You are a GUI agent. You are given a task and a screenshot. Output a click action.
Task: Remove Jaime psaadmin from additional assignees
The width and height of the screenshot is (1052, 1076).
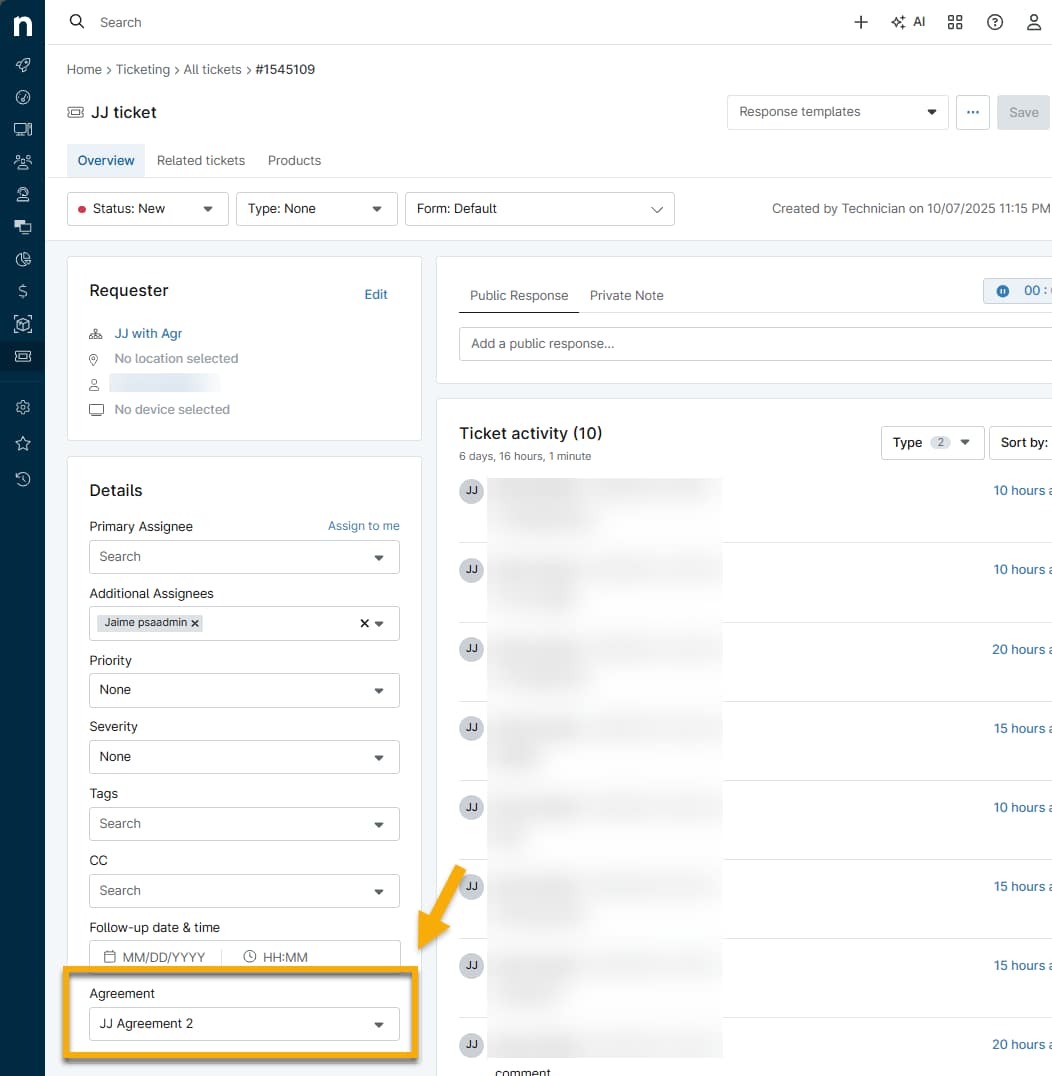tap(195, 623)
